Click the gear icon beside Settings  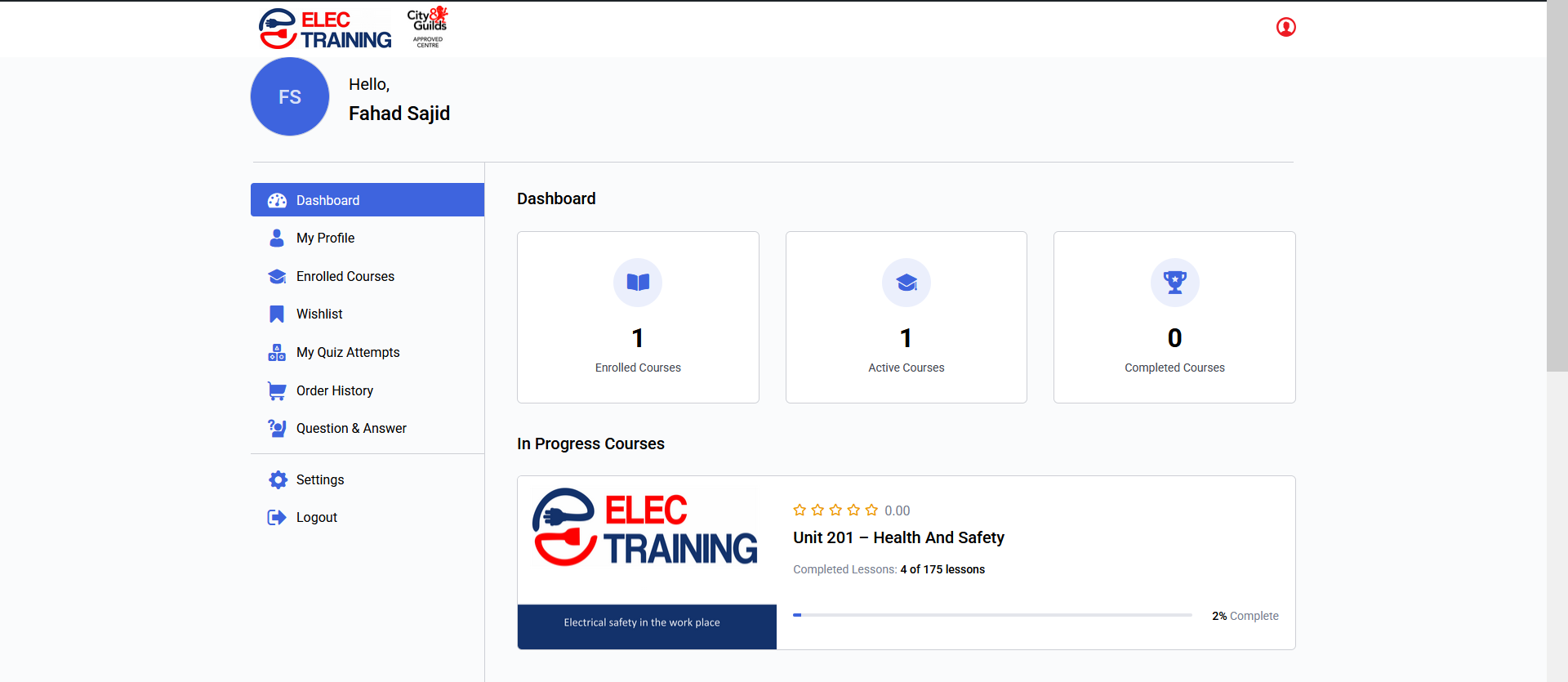[278, 480]
